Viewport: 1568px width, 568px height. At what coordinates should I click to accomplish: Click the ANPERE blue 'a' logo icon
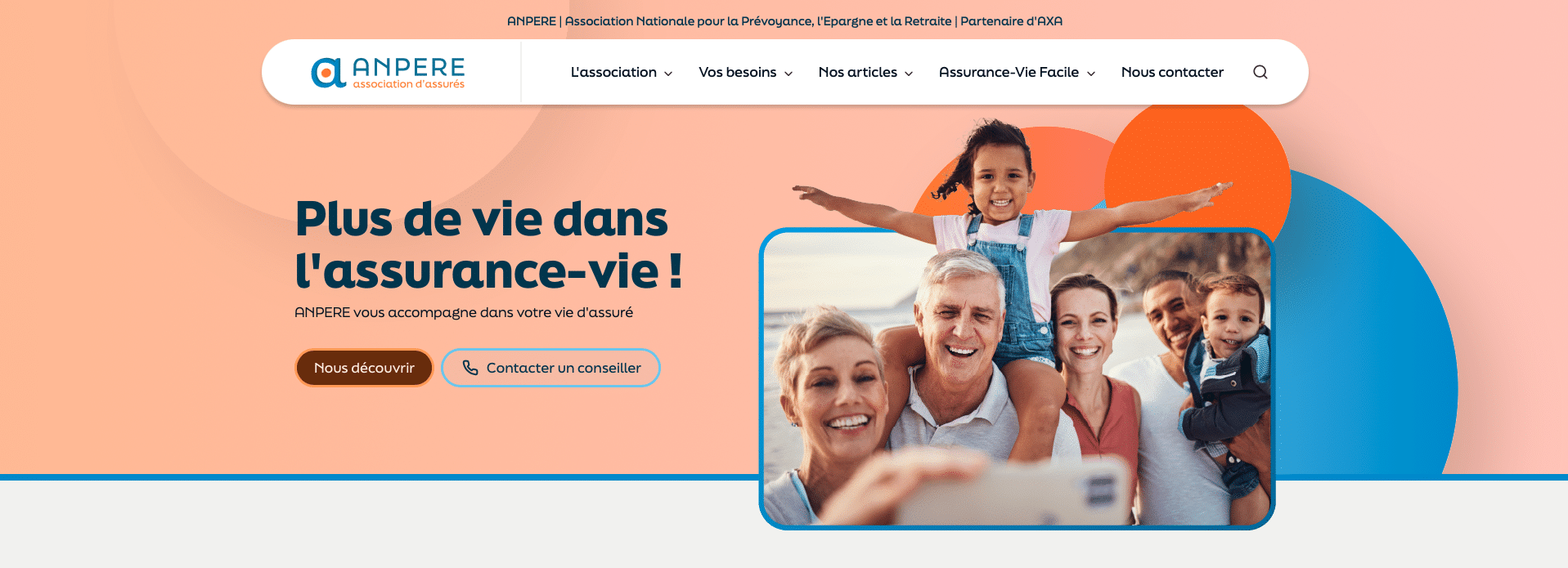point(328,73)
